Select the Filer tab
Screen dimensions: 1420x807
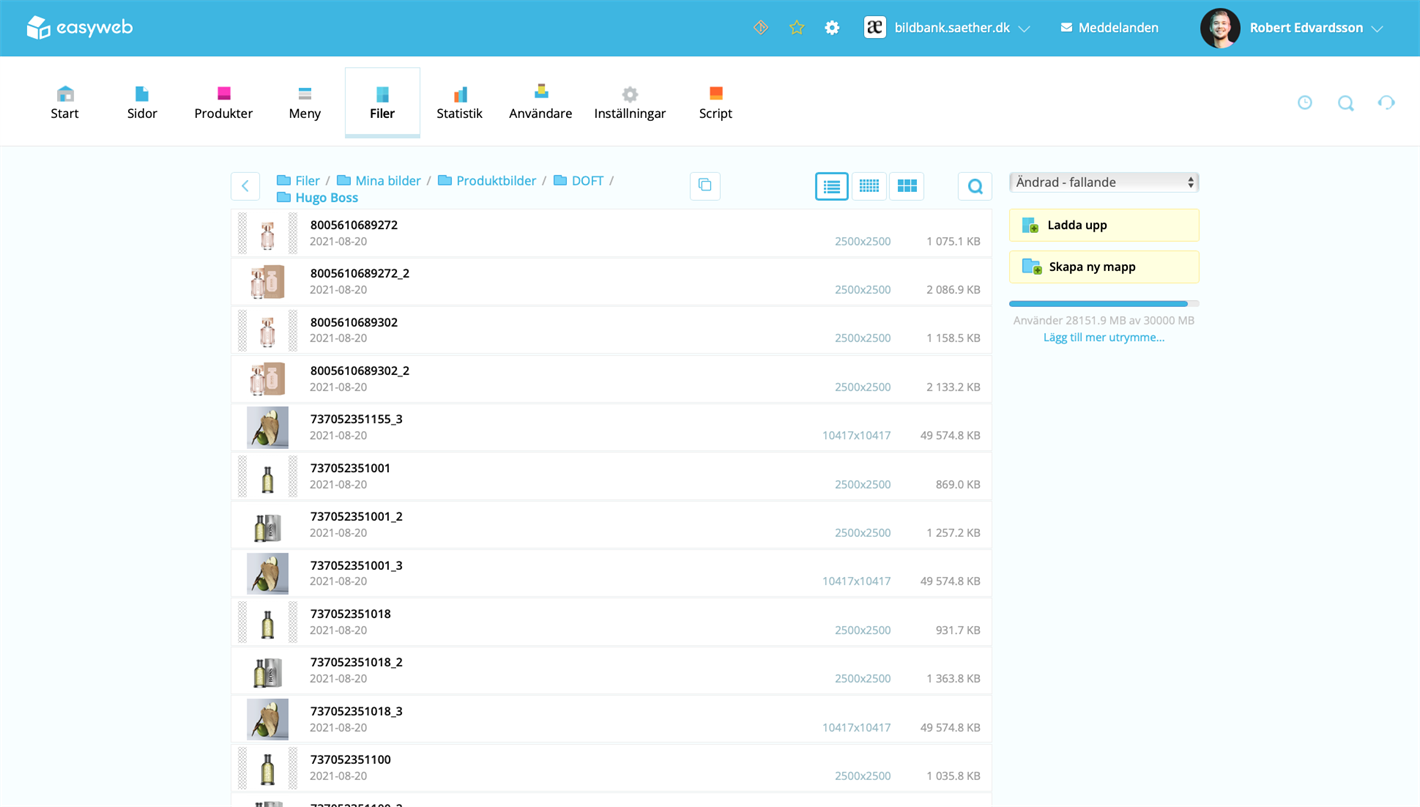click(x=382, y=103)
